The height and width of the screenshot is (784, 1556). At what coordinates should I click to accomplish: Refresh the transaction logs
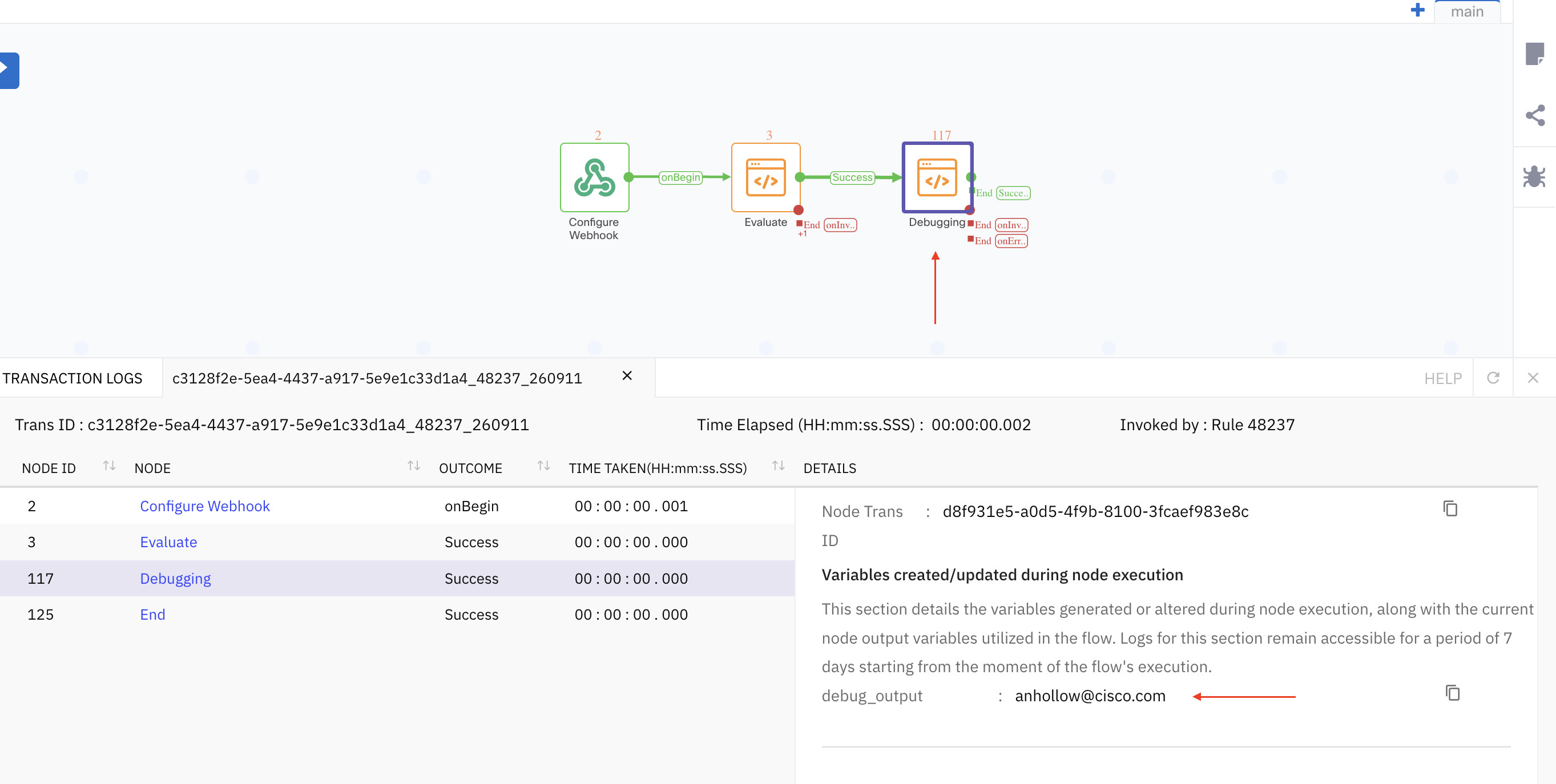1493,378
